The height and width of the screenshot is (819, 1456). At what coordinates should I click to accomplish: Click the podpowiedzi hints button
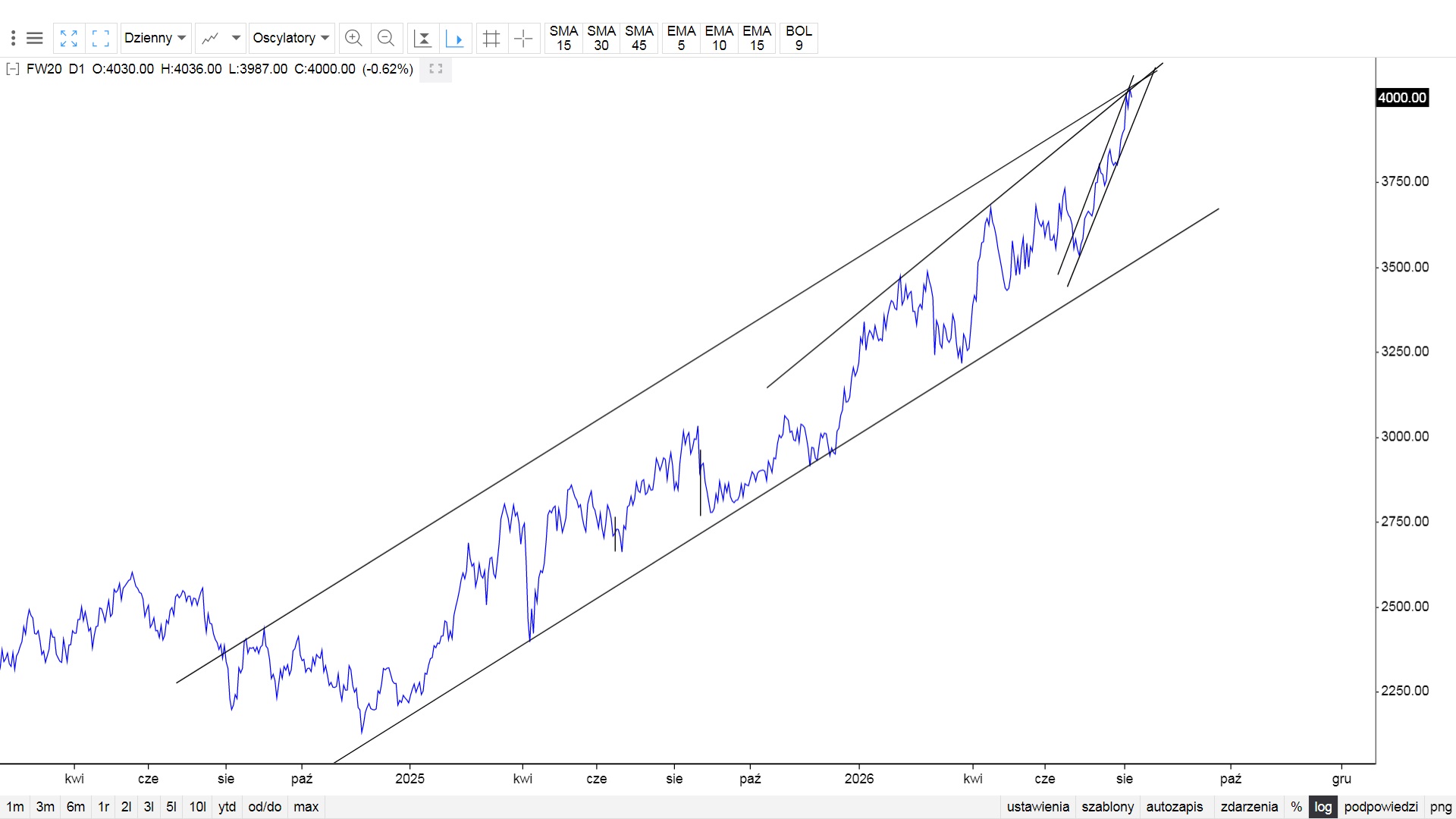1381,807
